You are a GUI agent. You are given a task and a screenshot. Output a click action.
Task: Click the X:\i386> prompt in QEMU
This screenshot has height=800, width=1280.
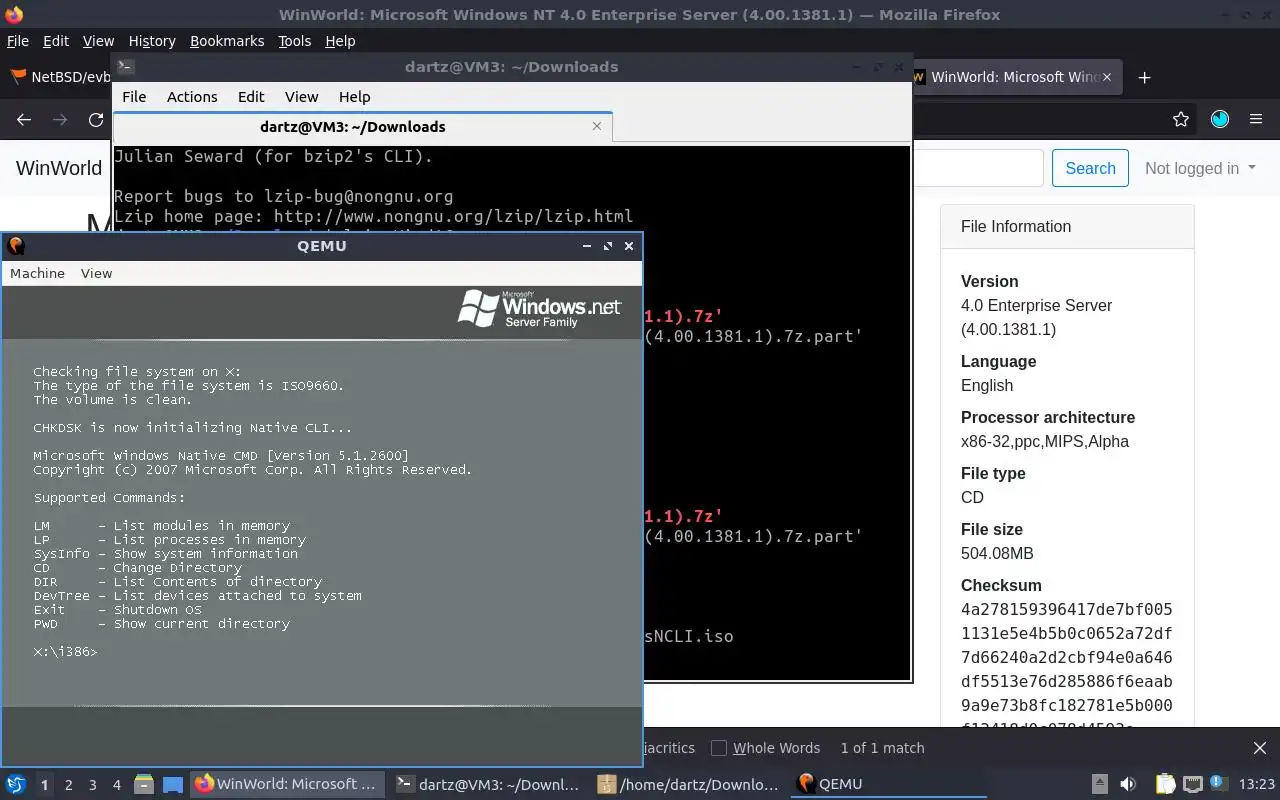click(x=65, y=651)
